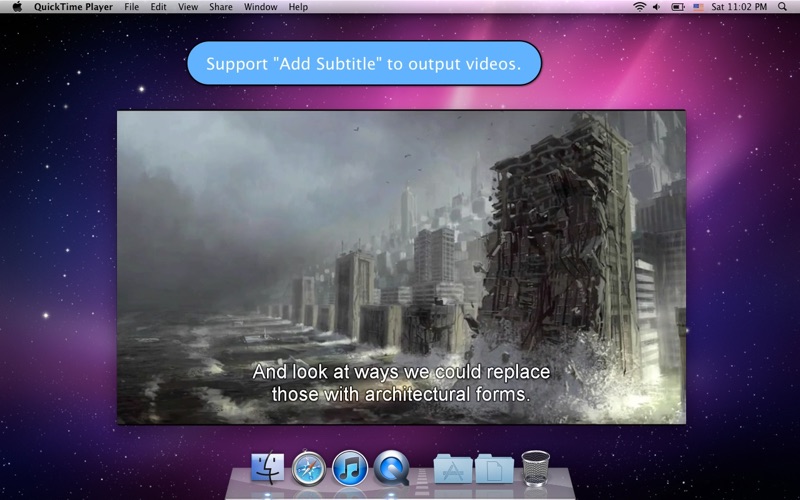Open the View menu
Viewport: 800px width, 500px height.
[188, 7]
